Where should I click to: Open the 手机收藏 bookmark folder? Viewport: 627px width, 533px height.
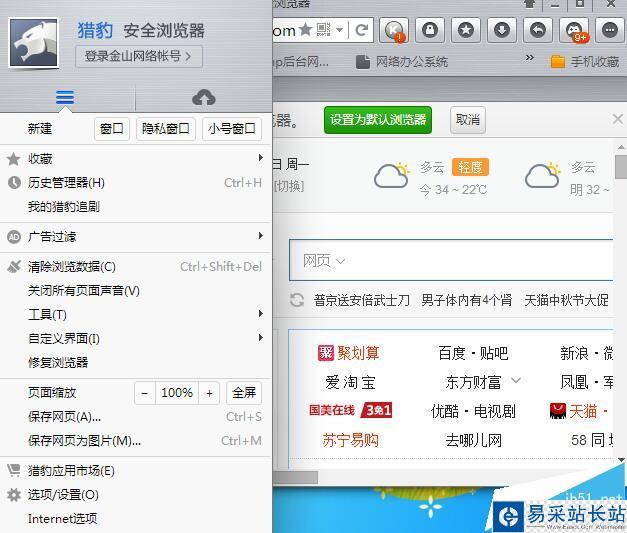[x=585, y=62]
